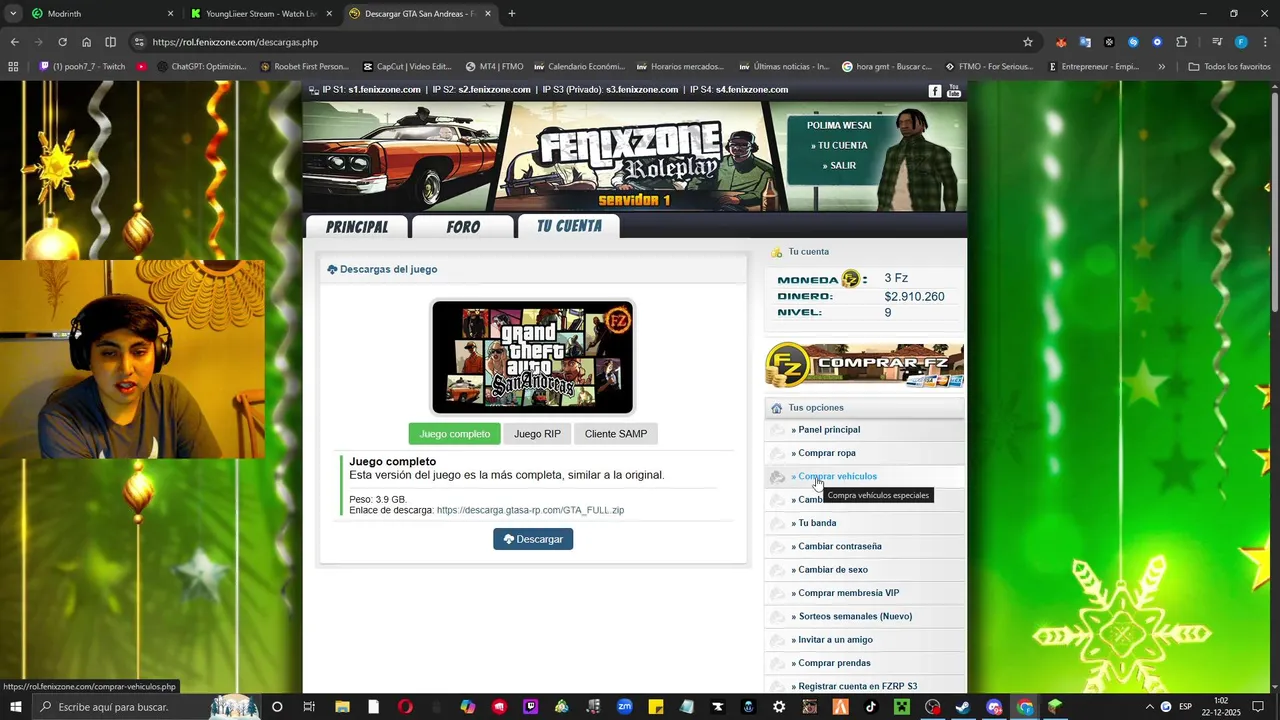The width and height of the screenshot is (1280, 720).
Task: Open the apps grid in bookmarks bar
Action: coord(13,67)
